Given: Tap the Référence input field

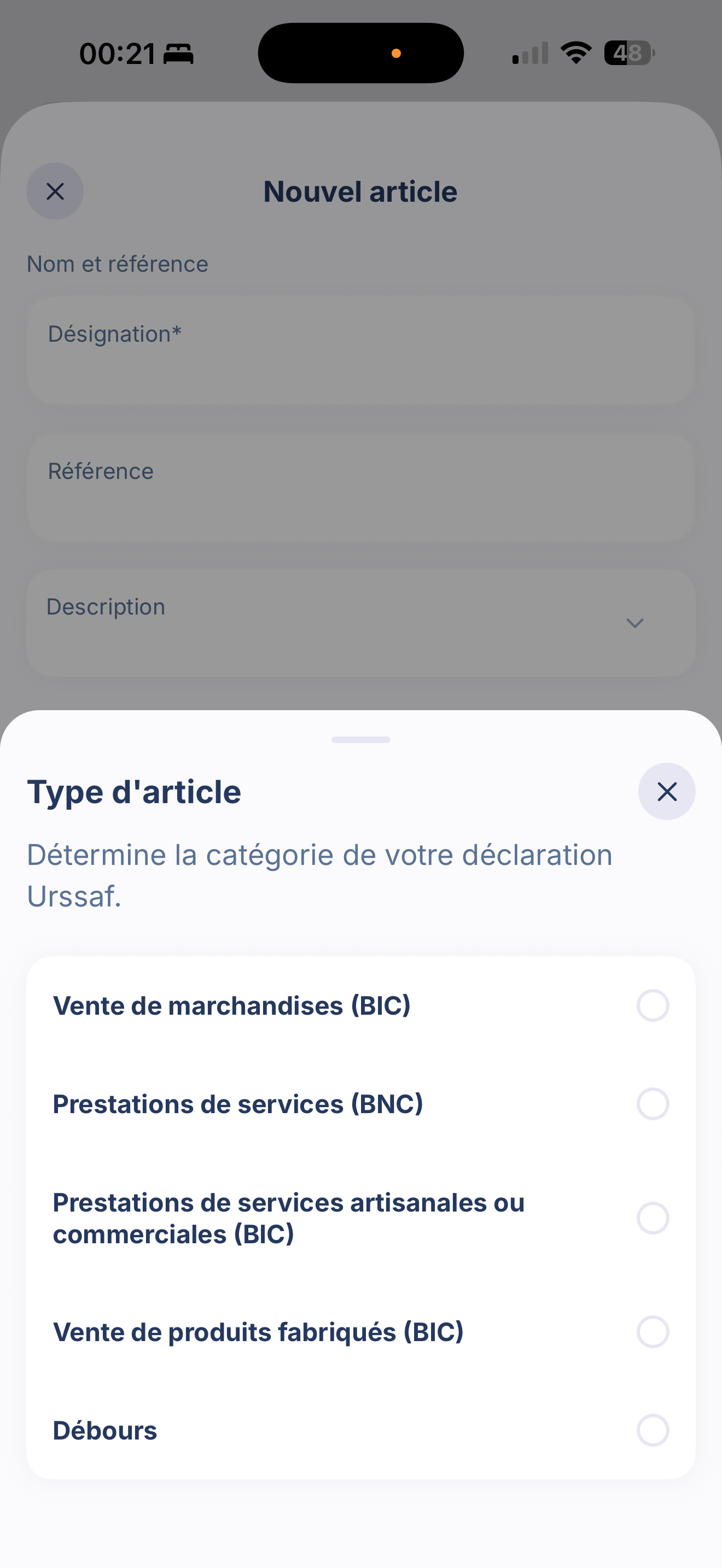Looking at the screenshot, I should (x=360, y=488).
